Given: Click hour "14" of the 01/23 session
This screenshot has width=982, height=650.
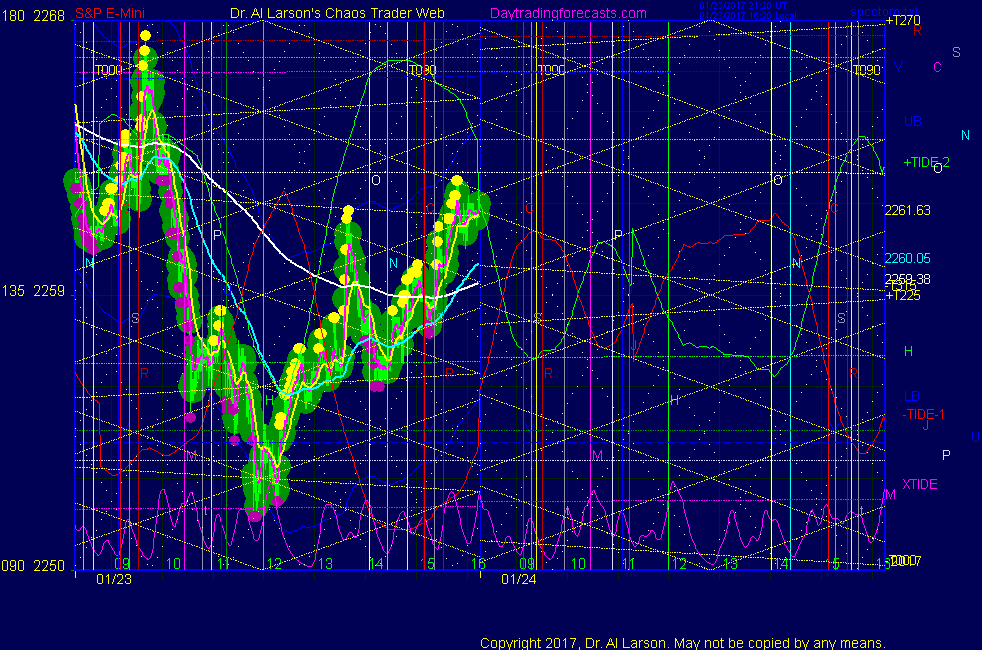Looking at the screenshot, I should (375, 564).
